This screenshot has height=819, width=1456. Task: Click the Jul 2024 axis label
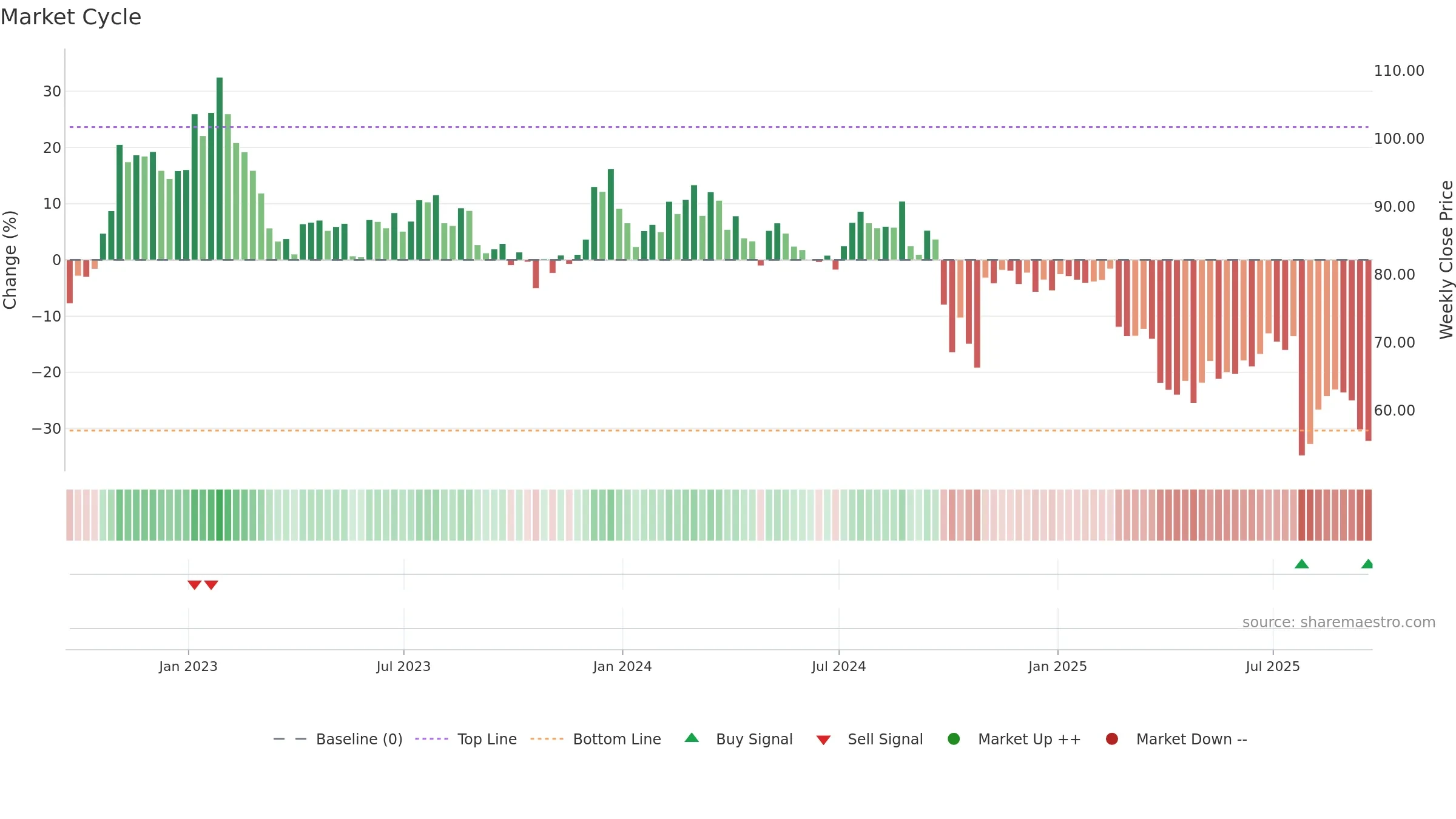tap(839, 666)
